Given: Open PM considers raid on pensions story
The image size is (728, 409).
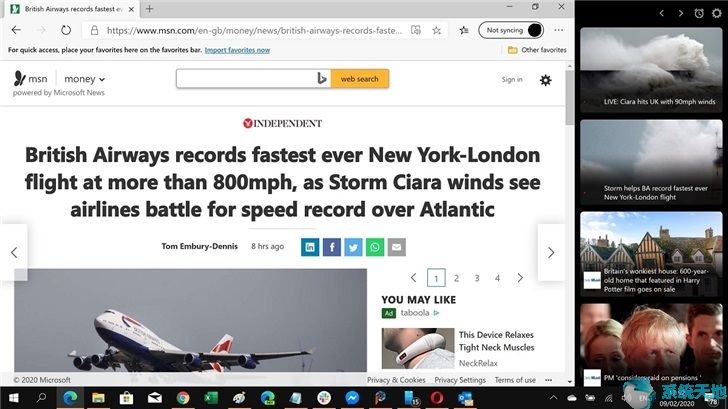Looking at the screenshot, I should point(651,344).
